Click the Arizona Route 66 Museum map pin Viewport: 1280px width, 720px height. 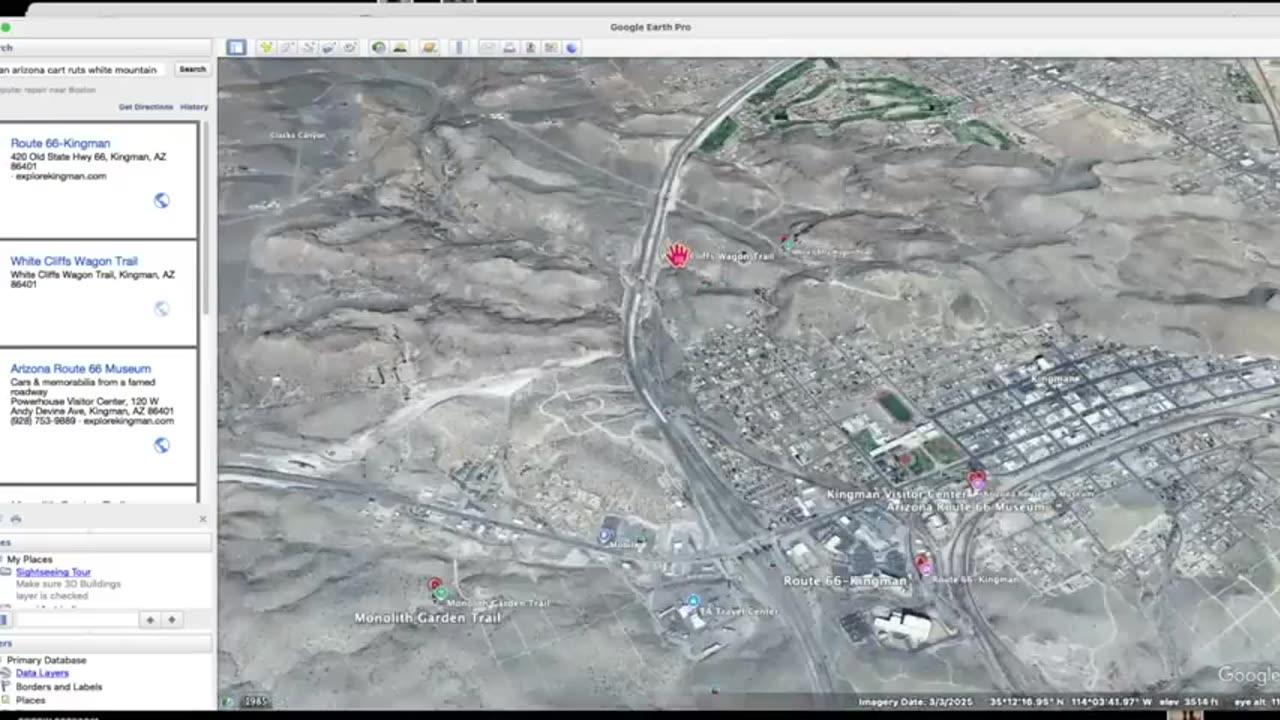[x=977, y=481]
